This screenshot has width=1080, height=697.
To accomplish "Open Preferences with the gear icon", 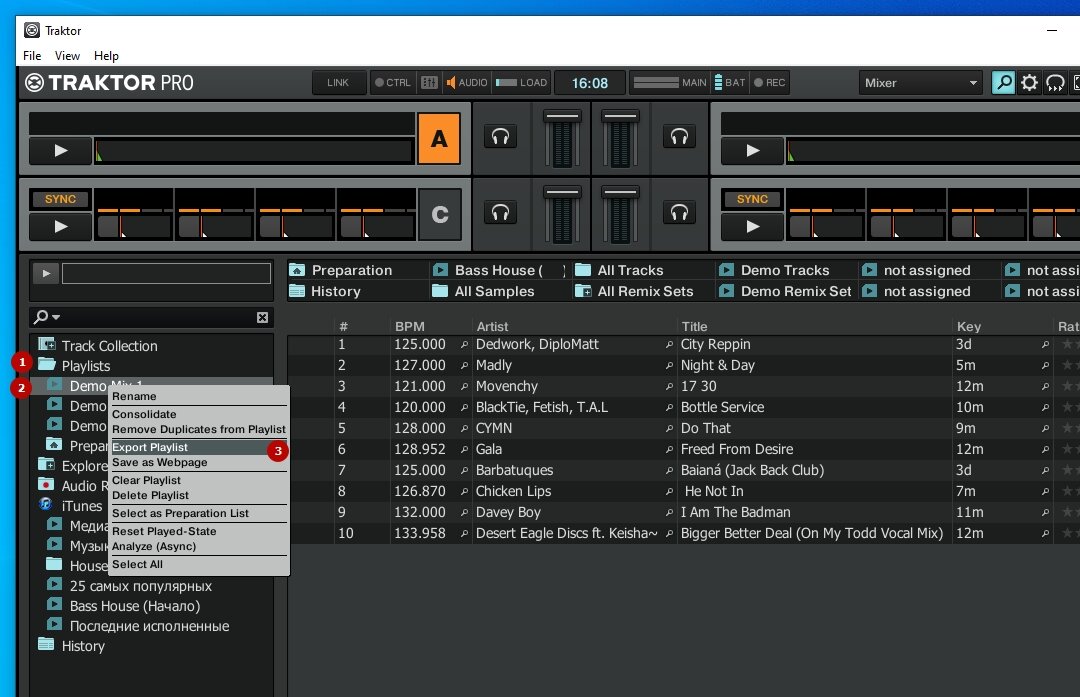I will (x=1029, y=82).
